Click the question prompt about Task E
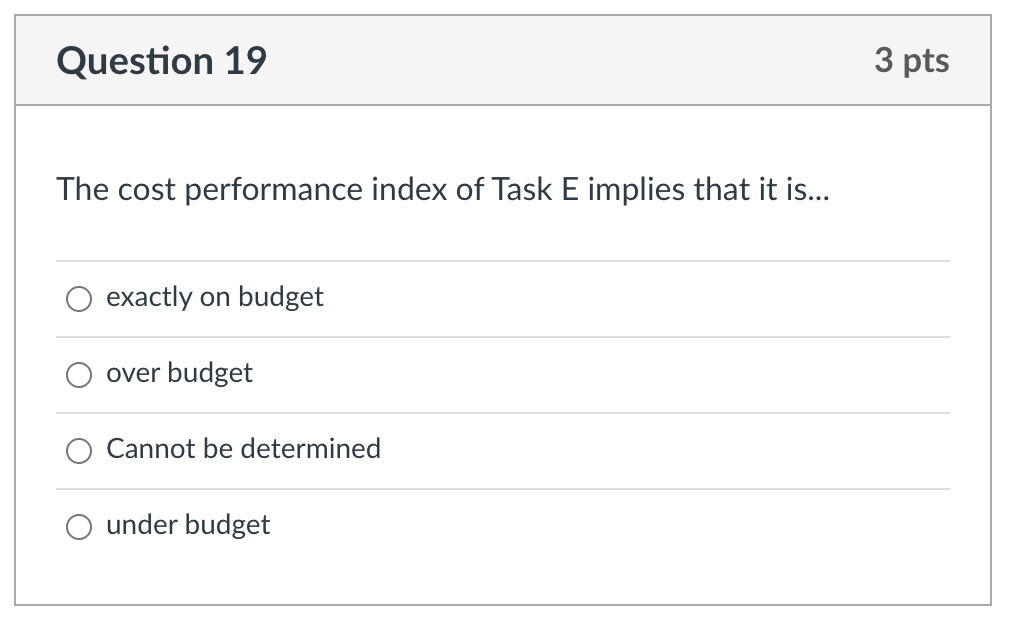 [444, 189]
